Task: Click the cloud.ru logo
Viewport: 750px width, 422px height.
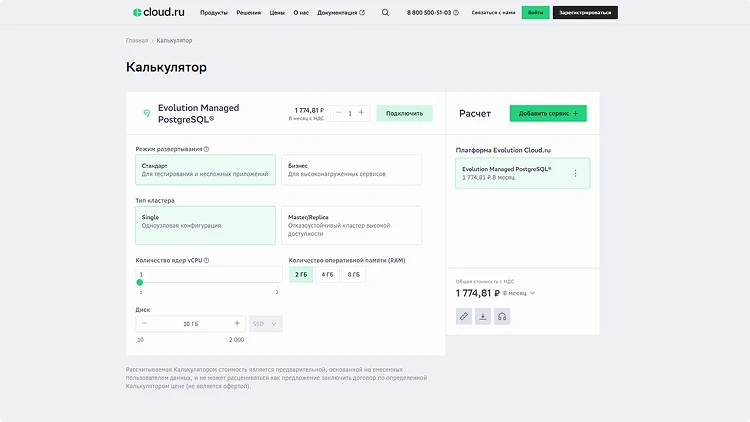Action: [158, 12]
